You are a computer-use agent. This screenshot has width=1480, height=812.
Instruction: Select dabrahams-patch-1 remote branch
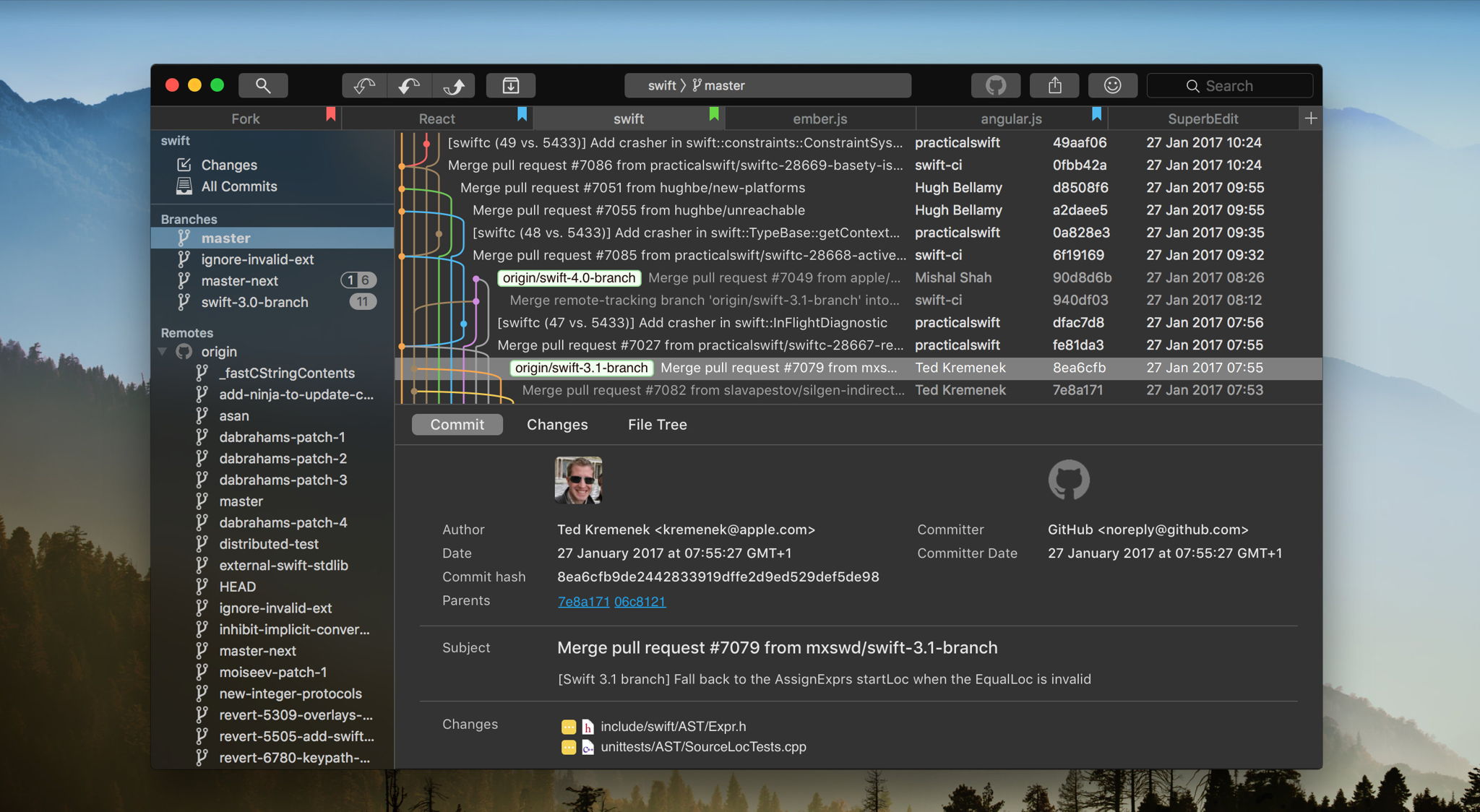pyautogui.click(x=282, y=437)
